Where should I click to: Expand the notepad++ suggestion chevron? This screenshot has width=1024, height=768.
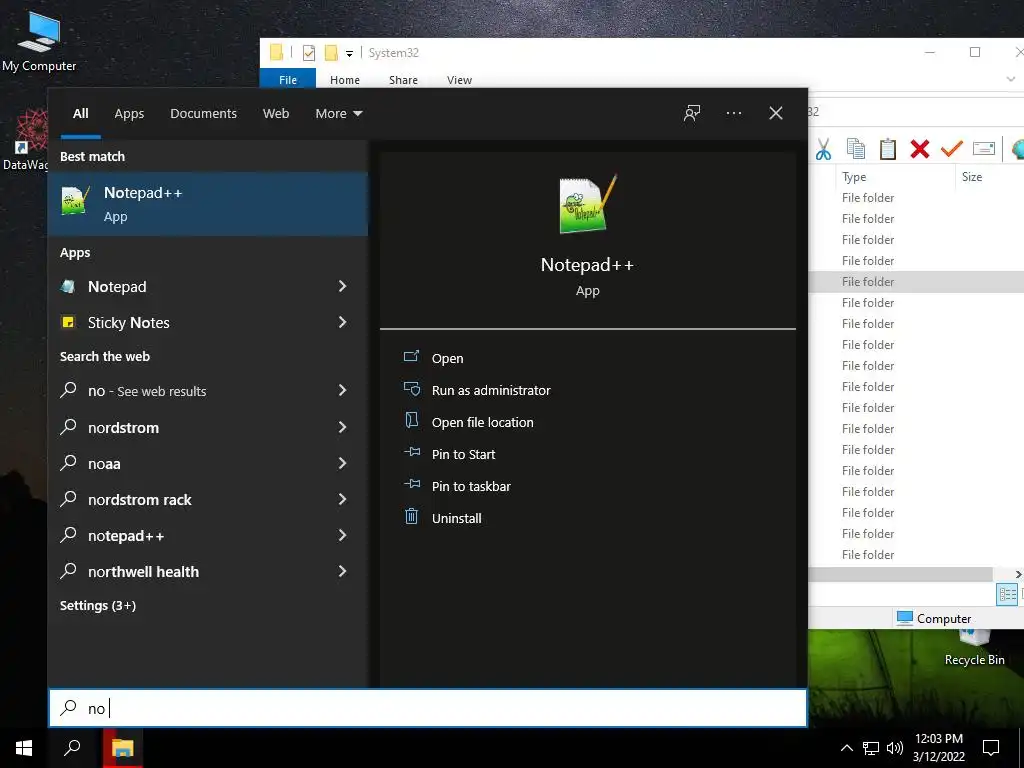pos(342,535)
